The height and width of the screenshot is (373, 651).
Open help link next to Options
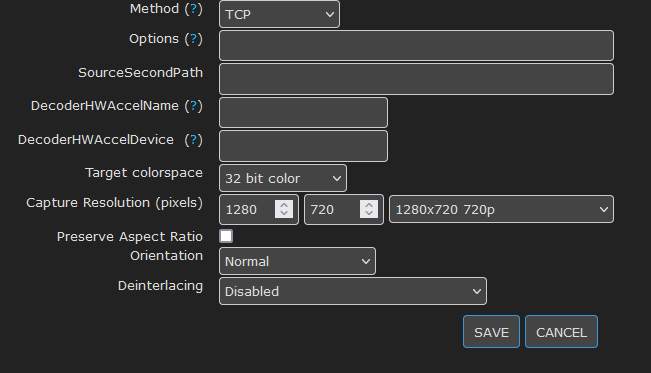193,39
